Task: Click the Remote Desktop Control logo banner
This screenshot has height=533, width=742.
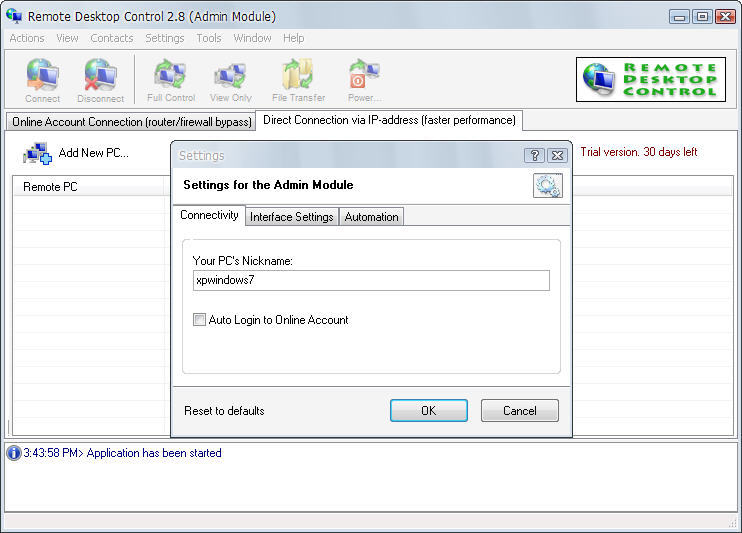Action: pyautogui.click(x=651, y=80)
